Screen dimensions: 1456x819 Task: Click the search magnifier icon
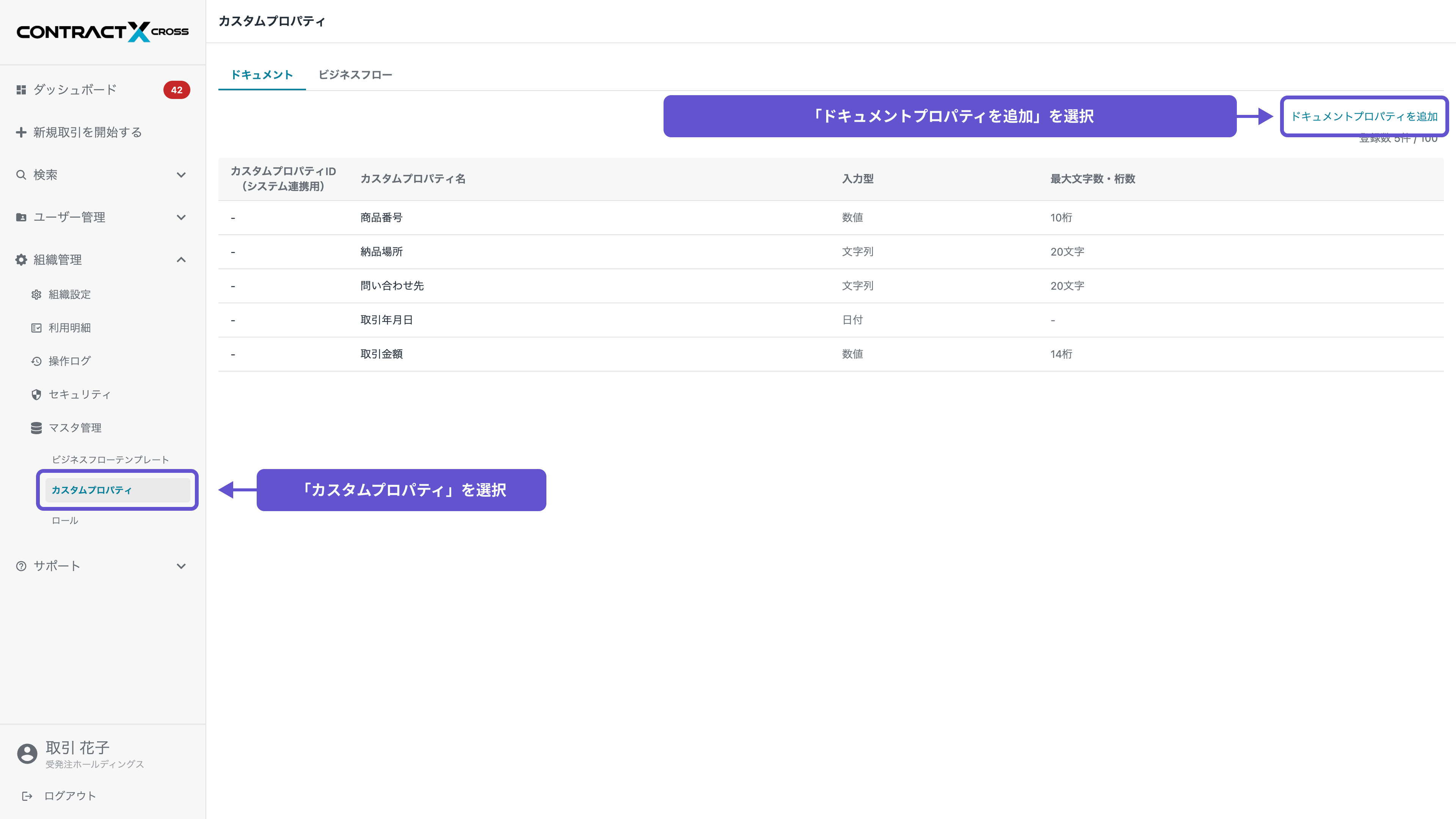[x=21, y=175]
